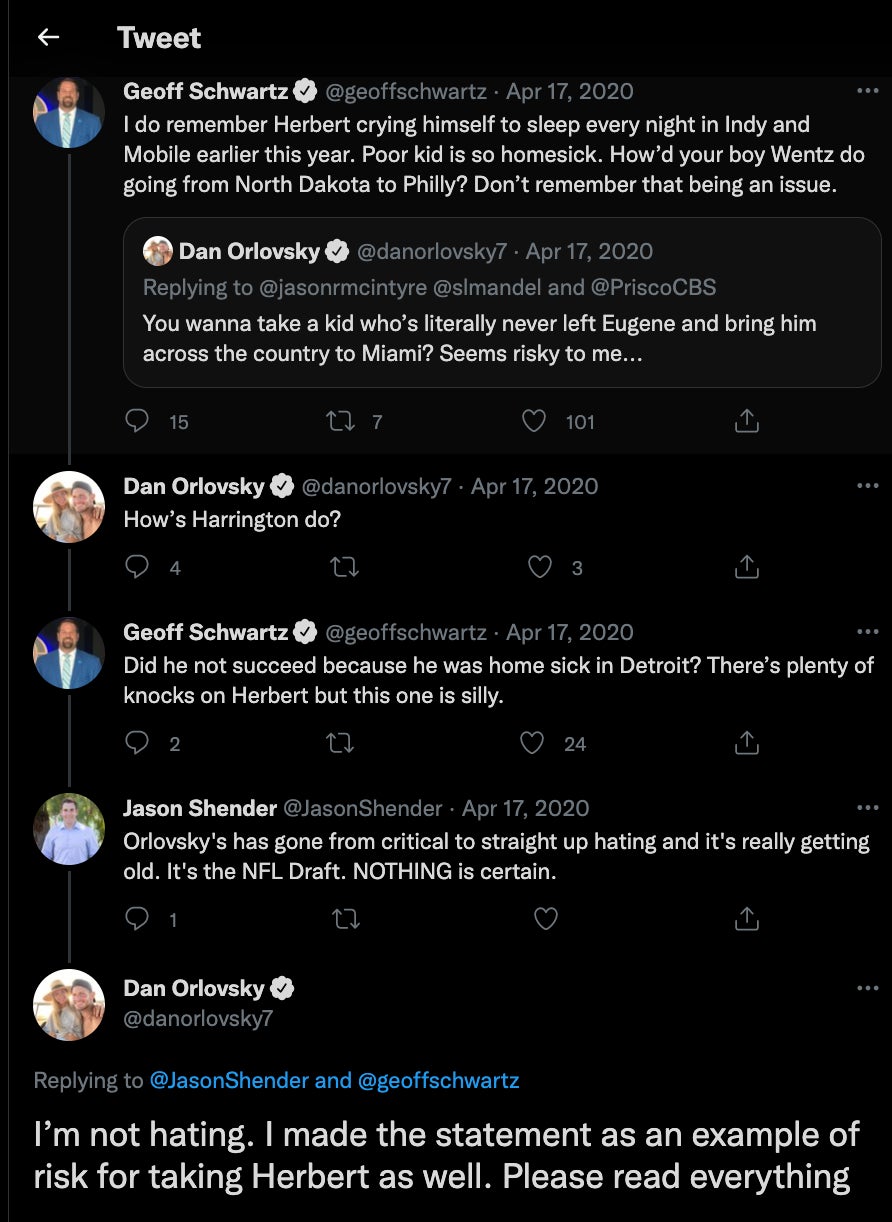Open Dan Orlovsky's avatar on the main tweet
This screenshot has height=1222, width=892.
(x=69, y=1004)
